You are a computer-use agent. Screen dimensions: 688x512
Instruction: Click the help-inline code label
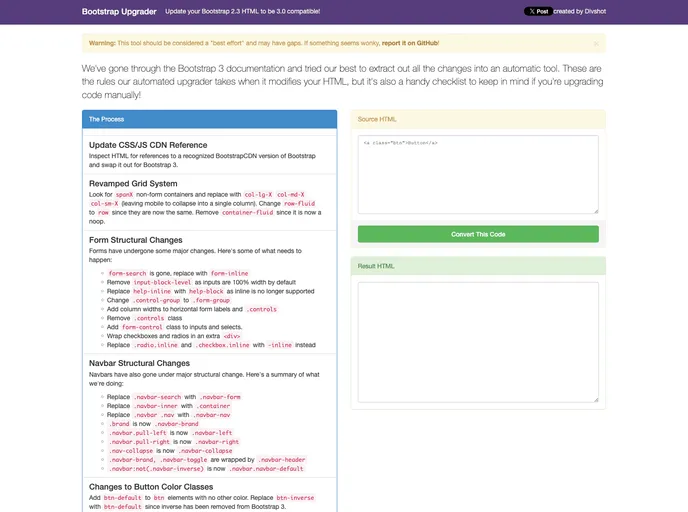point(152,291)
